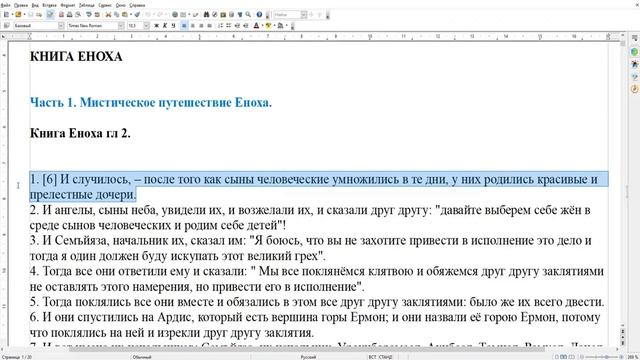
Task: Open New document type dropdown arrow
Action: (x=12, y=15)
